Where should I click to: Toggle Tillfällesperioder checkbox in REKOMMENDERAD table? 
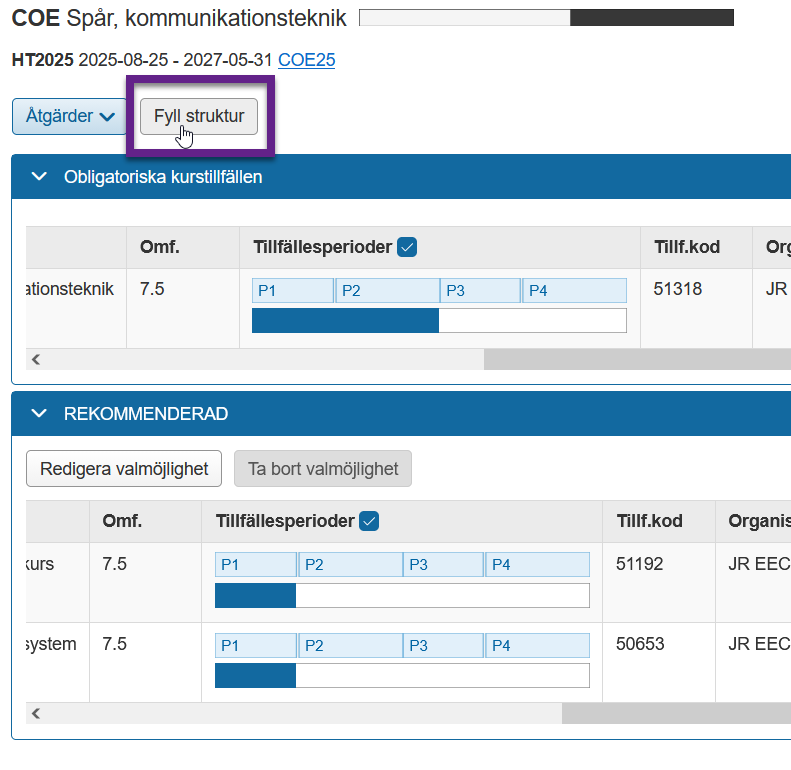(x=369, y=521)
